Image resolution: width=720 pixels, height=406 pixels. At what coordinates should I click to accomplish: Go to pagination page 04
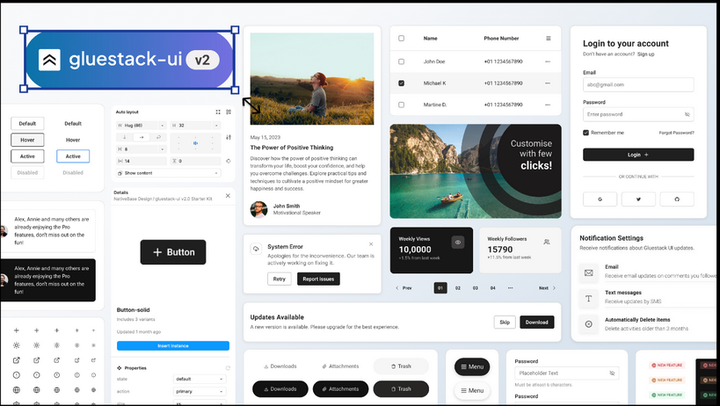click(493, 288)
